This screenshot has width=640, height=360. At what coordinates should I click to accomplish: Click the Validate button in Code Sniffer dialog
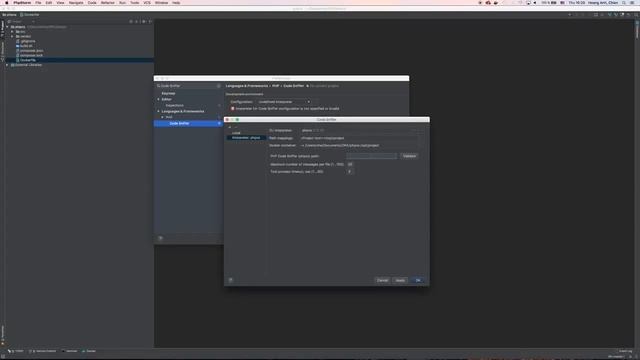coord(409,156)
